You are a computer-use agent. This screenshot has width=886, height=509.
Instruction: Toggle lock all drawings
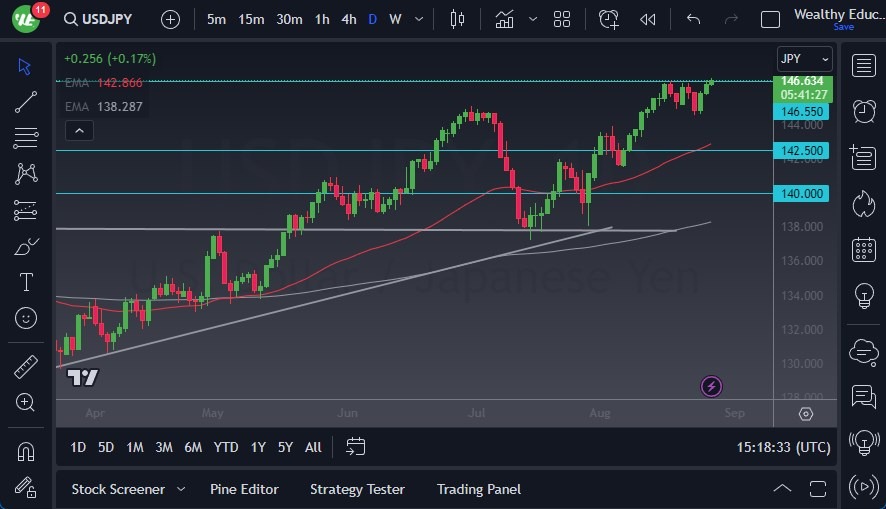26,487
